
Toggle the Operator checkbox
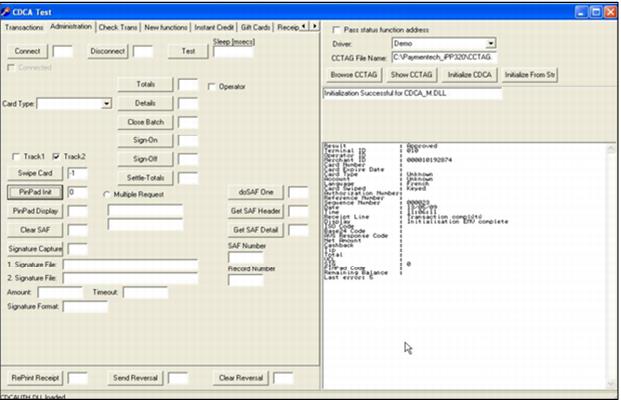[x=212, y=86]
